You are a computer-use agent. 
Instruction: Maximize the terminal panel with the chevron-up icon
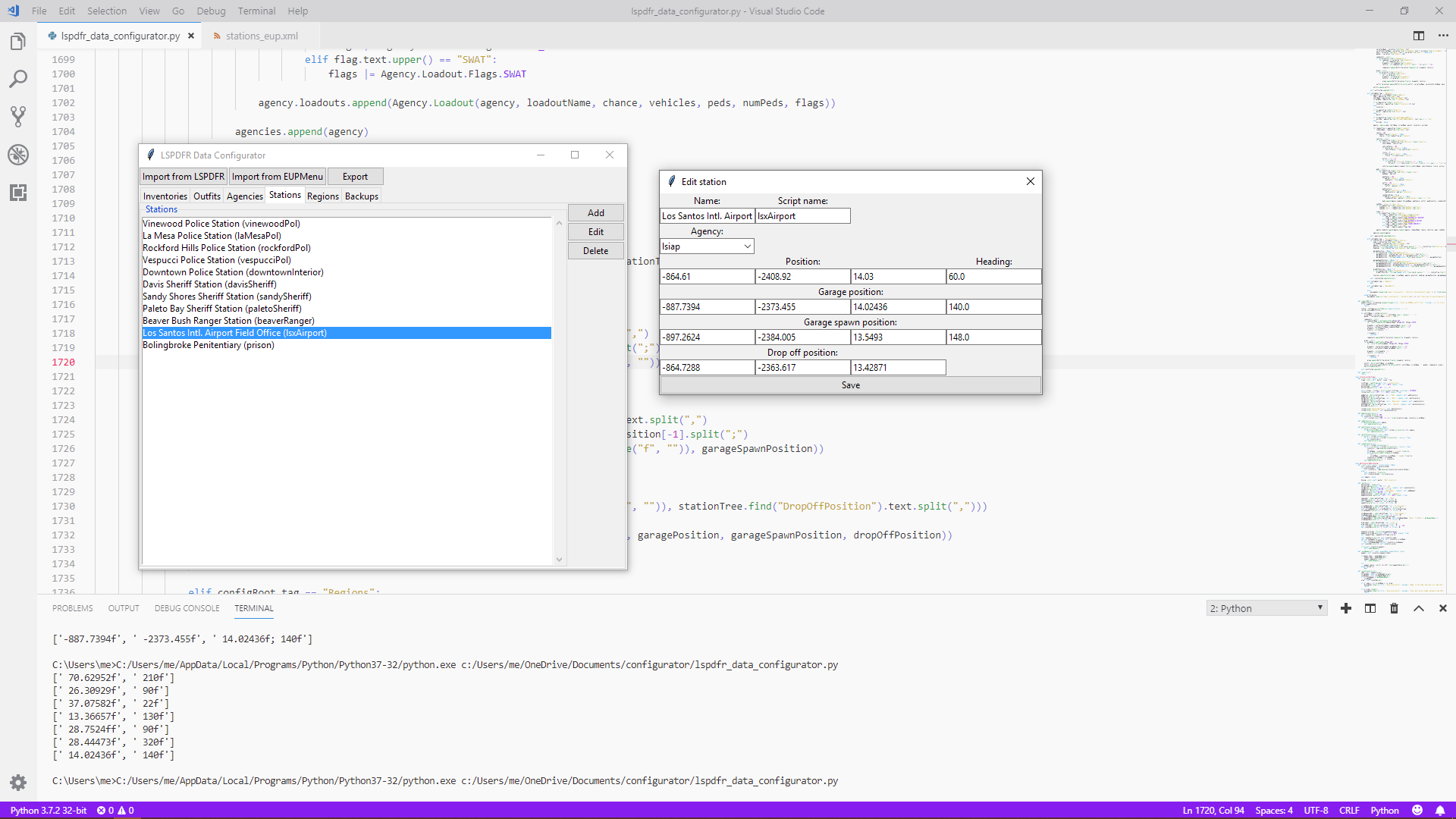(1419, 608)
